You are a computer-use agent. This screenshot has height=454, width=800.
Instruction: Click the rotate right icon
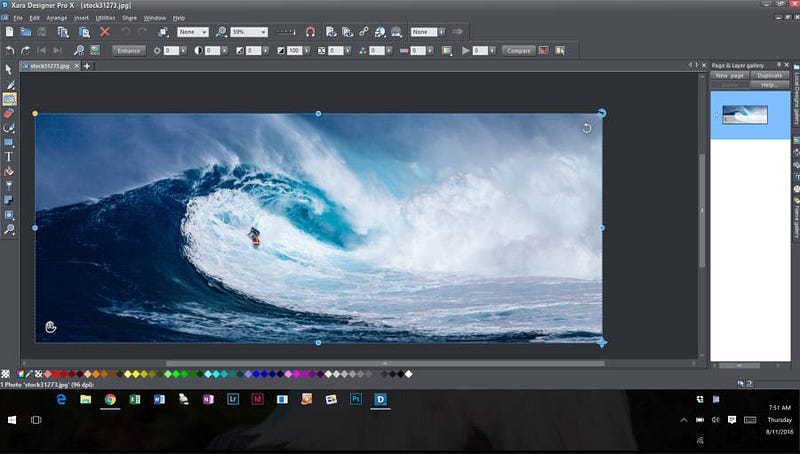point(26,51)
